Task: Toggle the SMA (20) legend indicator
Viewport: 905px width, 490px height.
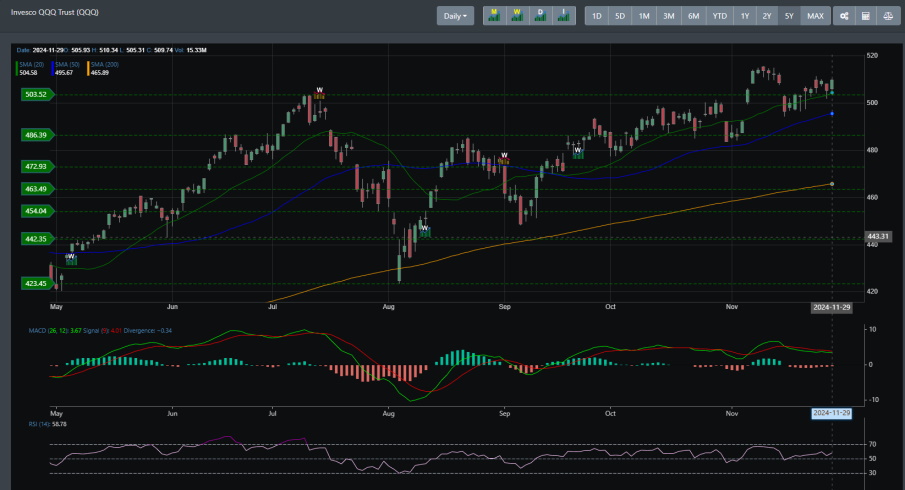Action: [x=29, y=65]
